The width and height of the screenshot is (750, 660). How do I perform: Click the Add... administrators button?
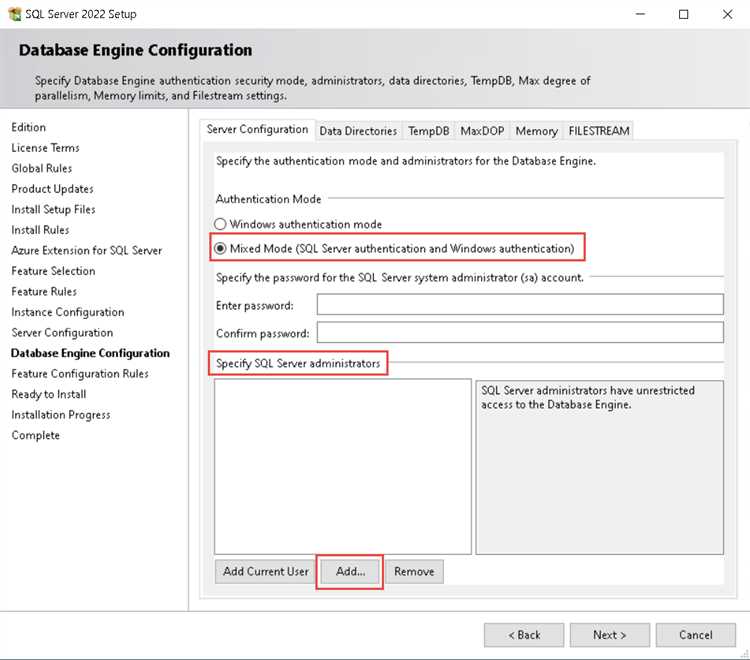click(x=350, y=572)
